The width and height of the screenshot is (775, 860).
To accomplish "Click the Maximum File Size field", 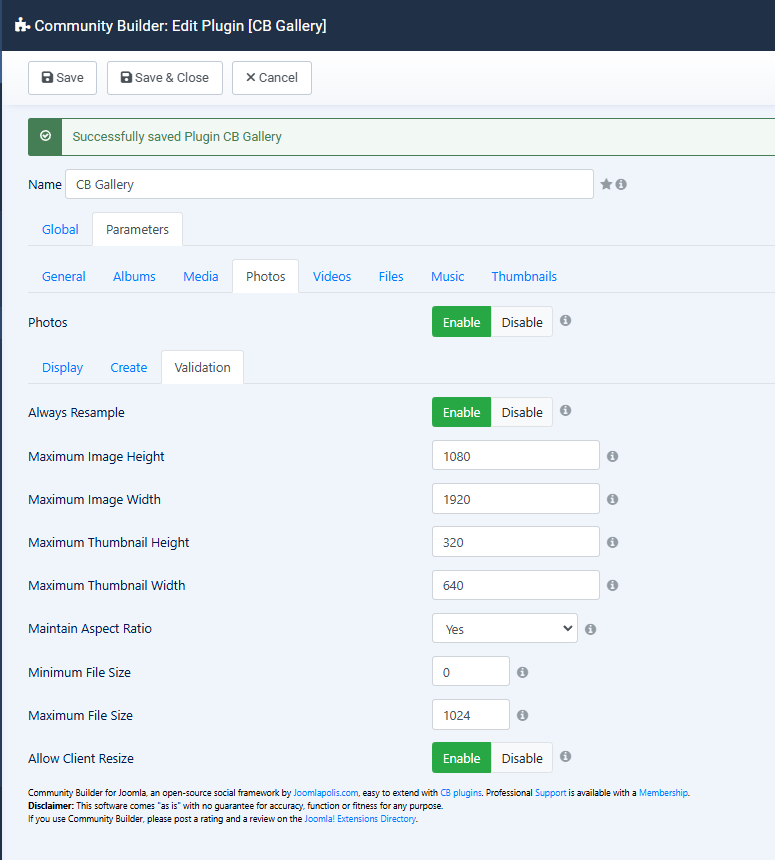I will tap(471, 715).
